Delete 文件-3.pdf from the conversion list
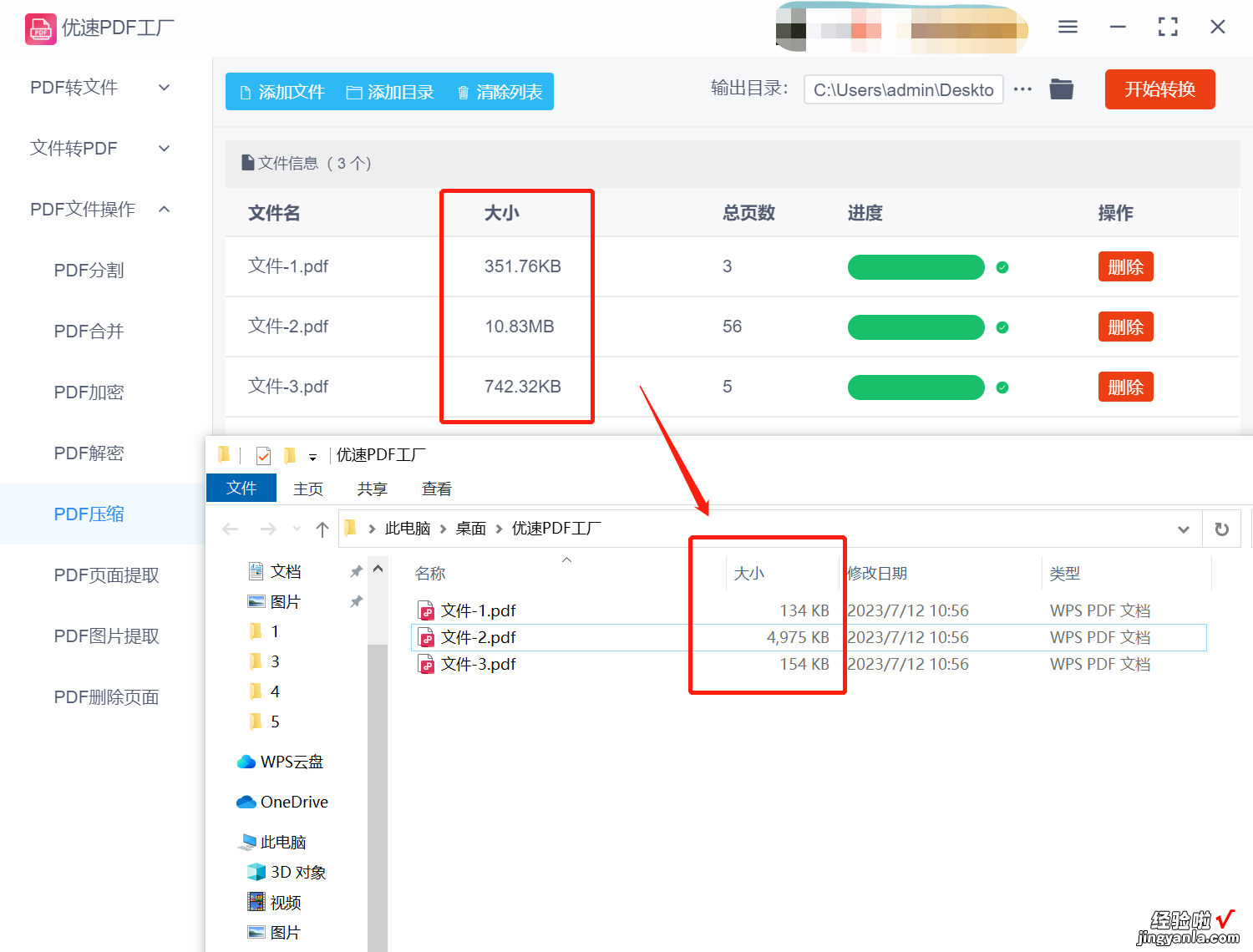 pos(1125,387)
